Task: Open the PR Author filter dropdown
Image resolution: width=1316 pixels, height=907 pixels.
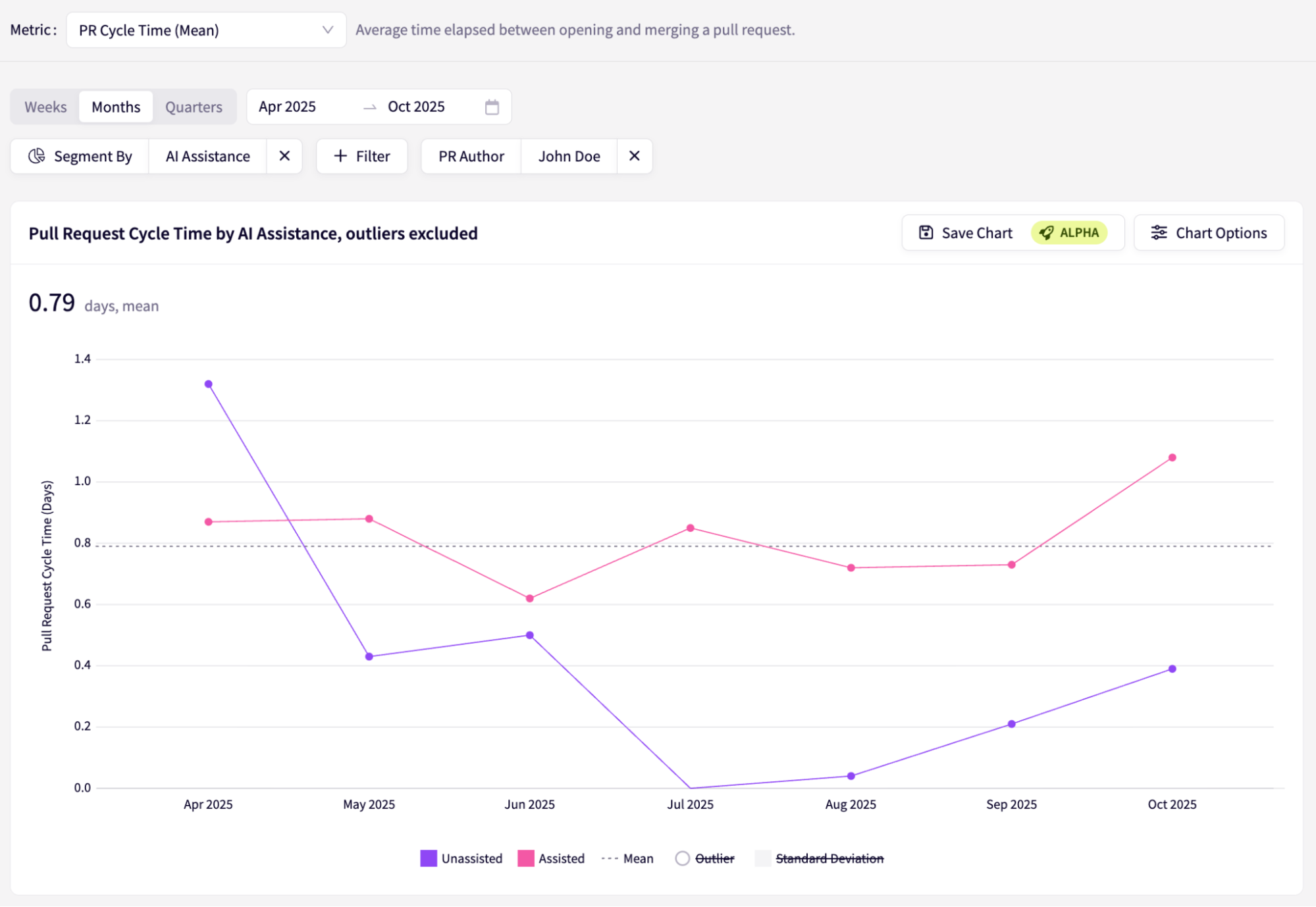Action: pos(471,156)
